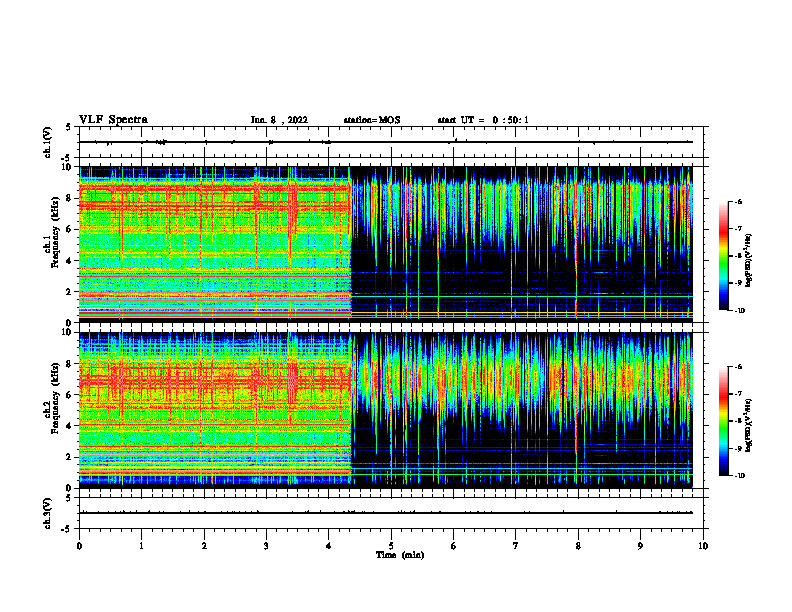Screen dimensions: 792x612
Task: Click the "4" tick on ch.1 frequency axis
Action: pos(69,261)
